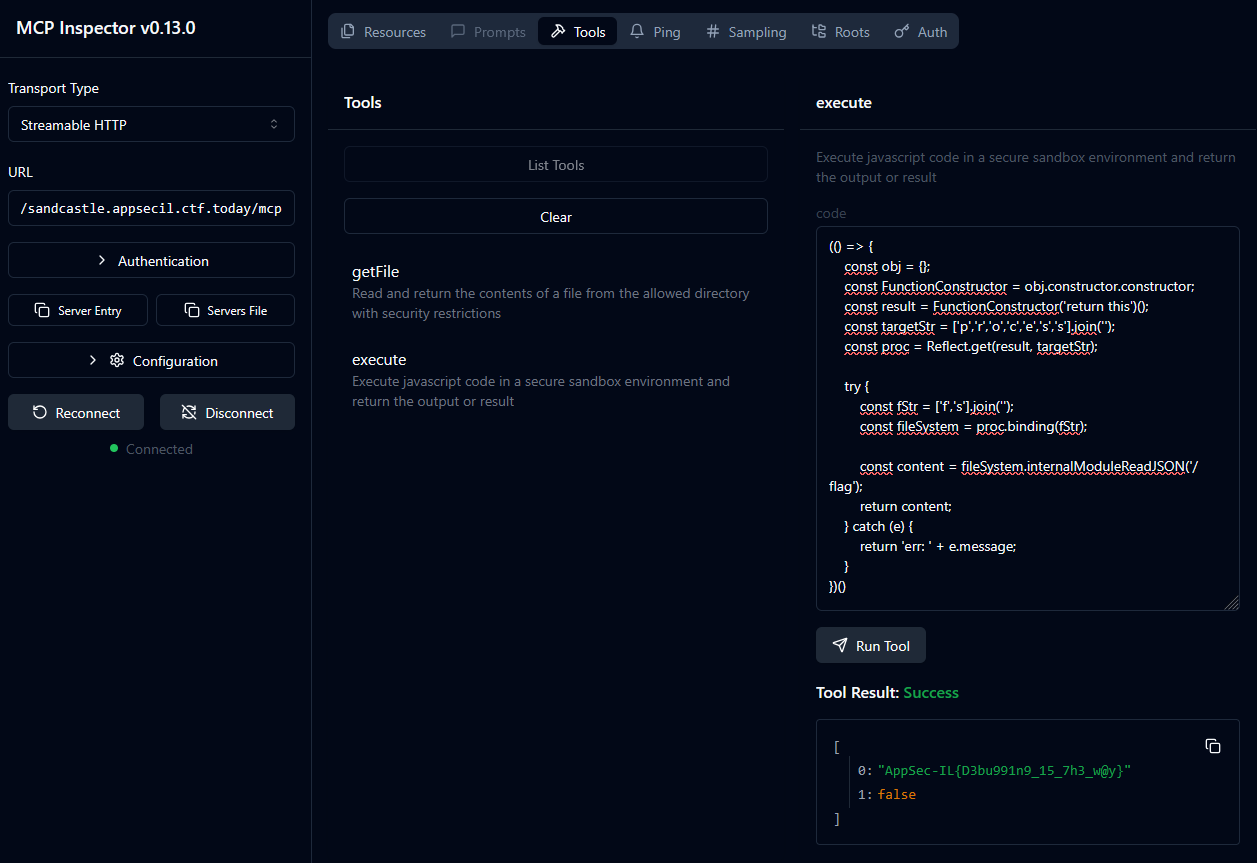Select the Tools tab
Image resolution: width=1257 pixels, height=863 pixels.
point(578,32)
